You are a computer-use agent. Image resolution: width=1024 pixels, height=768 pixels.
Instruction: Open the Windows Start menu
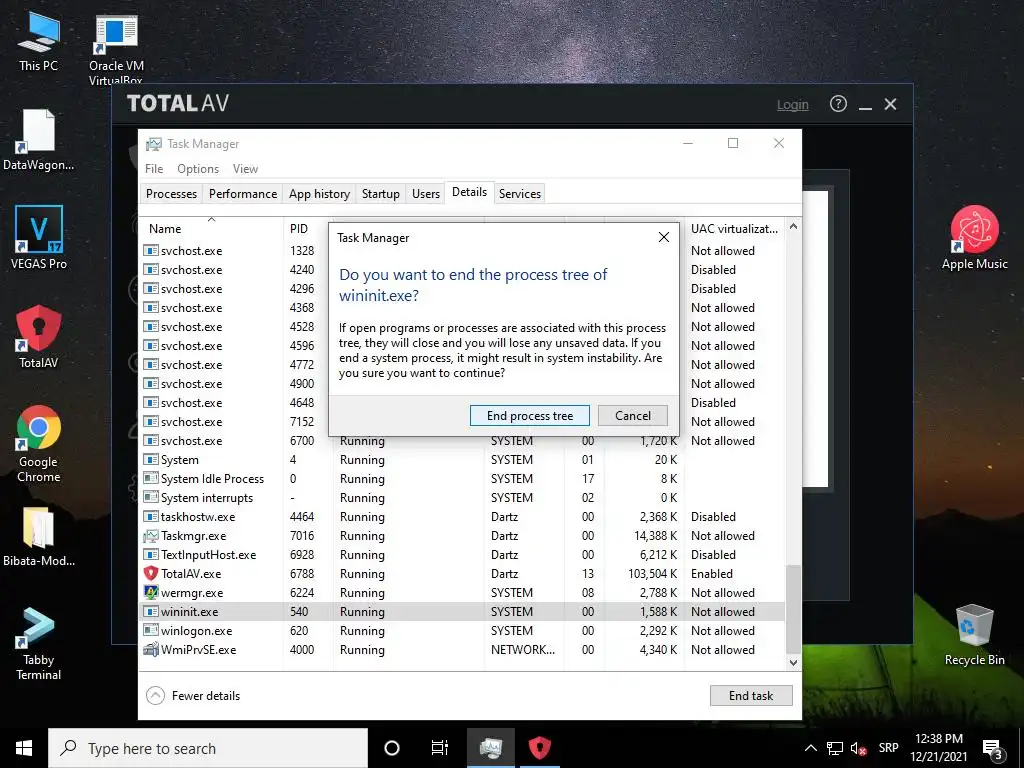[x=24, y=748]
